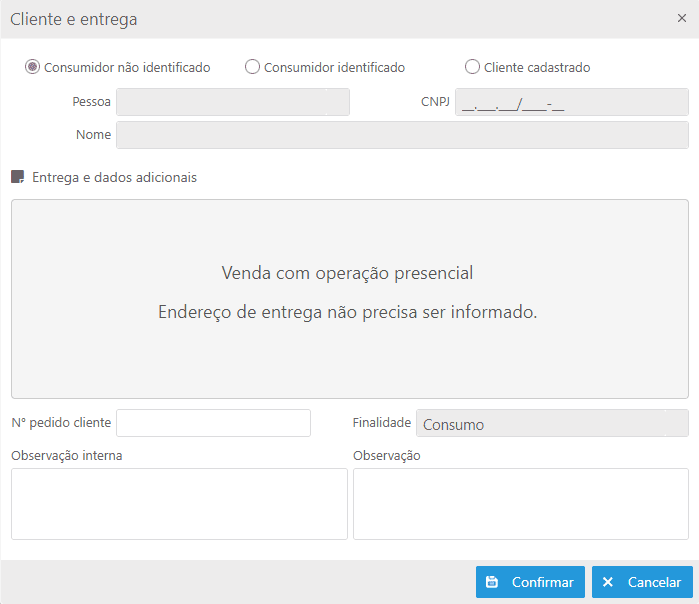699x604 pixels.
Task: Select Consumidor não identificado radio option
Action: (x=32, y=67)
